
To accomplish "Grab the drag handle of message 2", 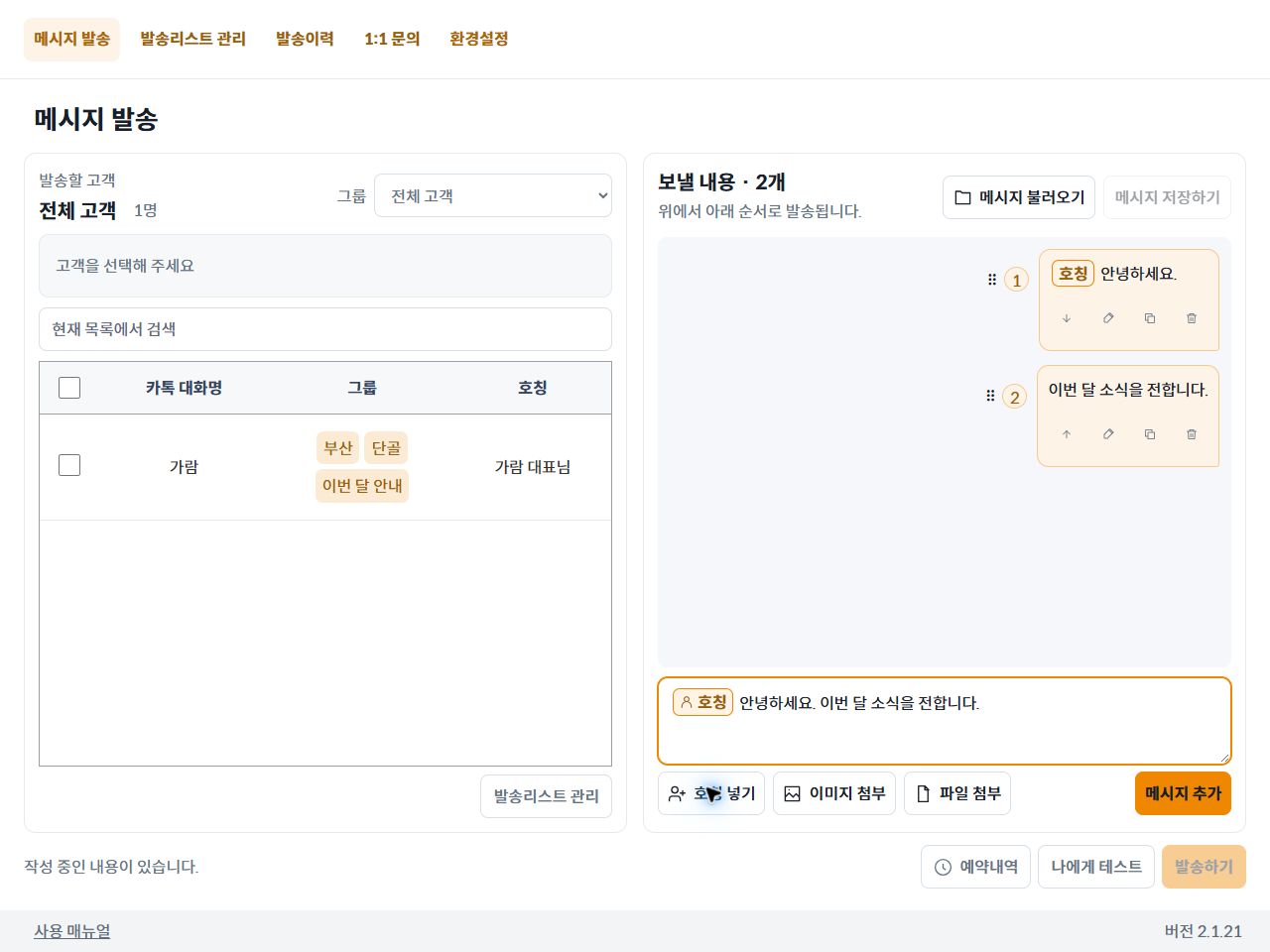I will (x=990, y=396).
